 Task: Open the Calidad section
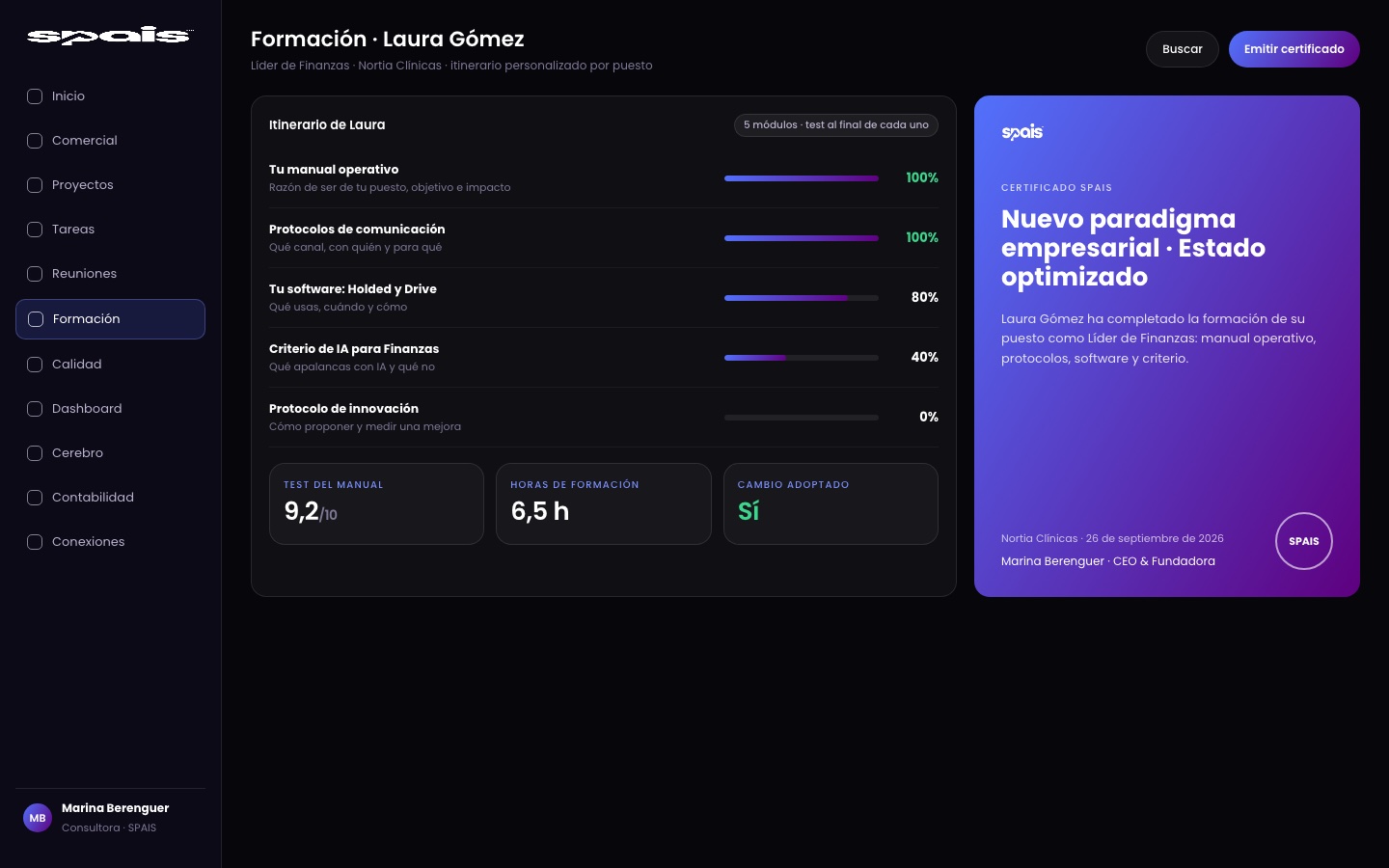pyautogui.click(x=110, y=365)
